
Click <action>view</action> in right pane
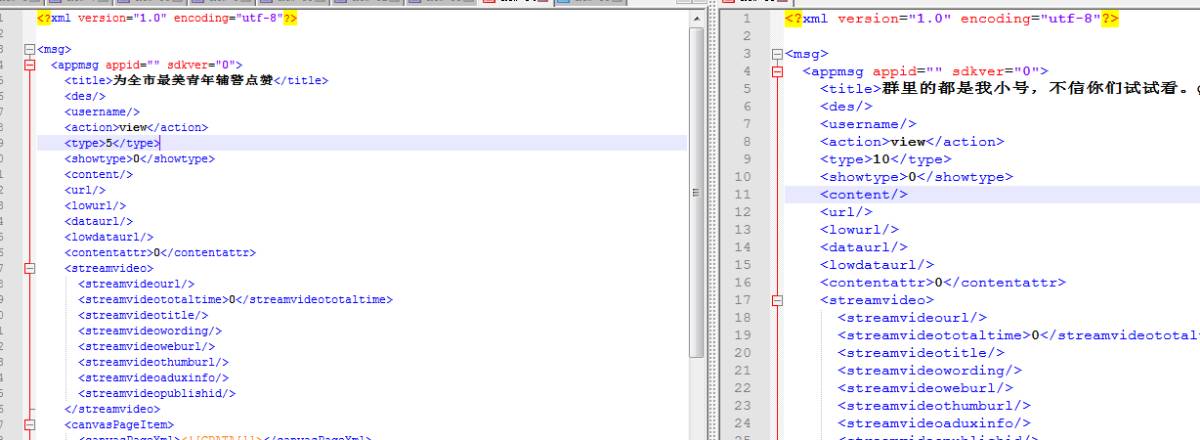(x=912, y=141)
